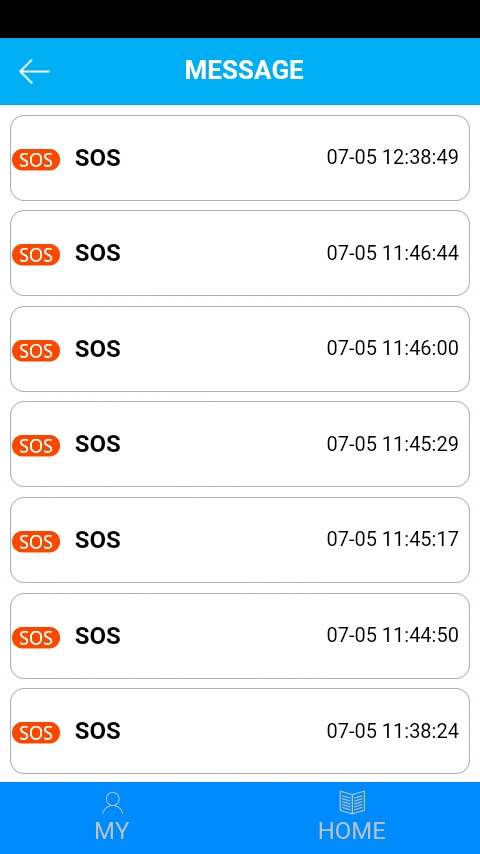Tap SOS badge of 11:44:50 message

tap(35, 637)
